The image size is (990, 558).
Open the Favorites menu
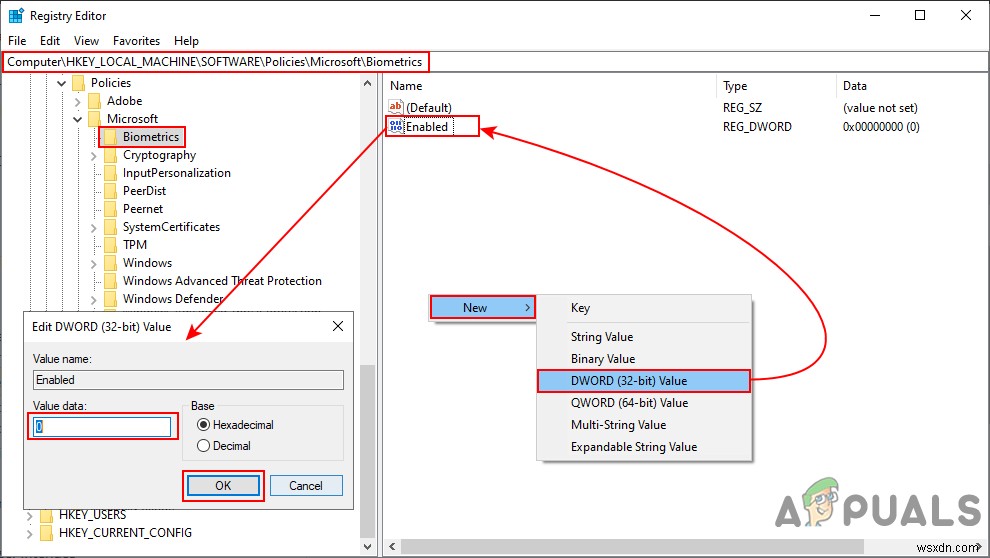(136, 40)
